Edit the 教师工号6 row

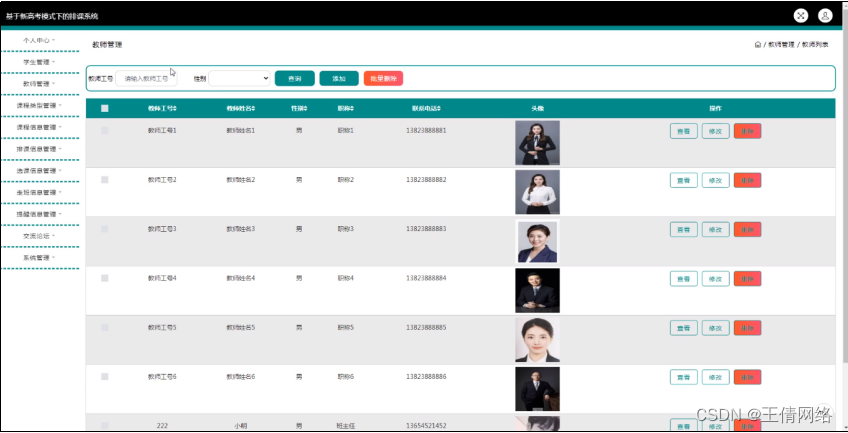(716, 377)
